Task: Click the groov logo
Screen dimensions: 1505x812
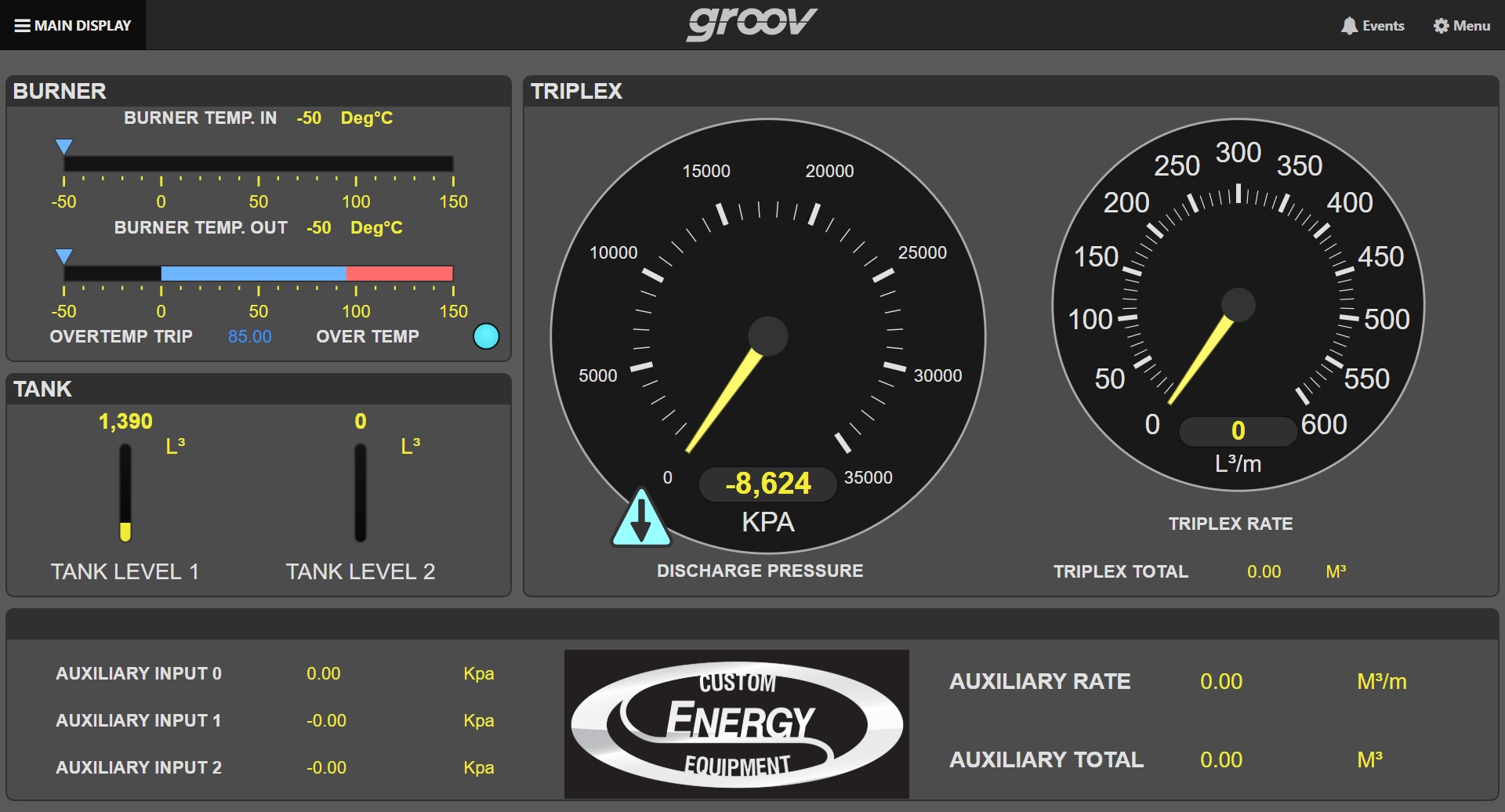Action: point(751,24)
